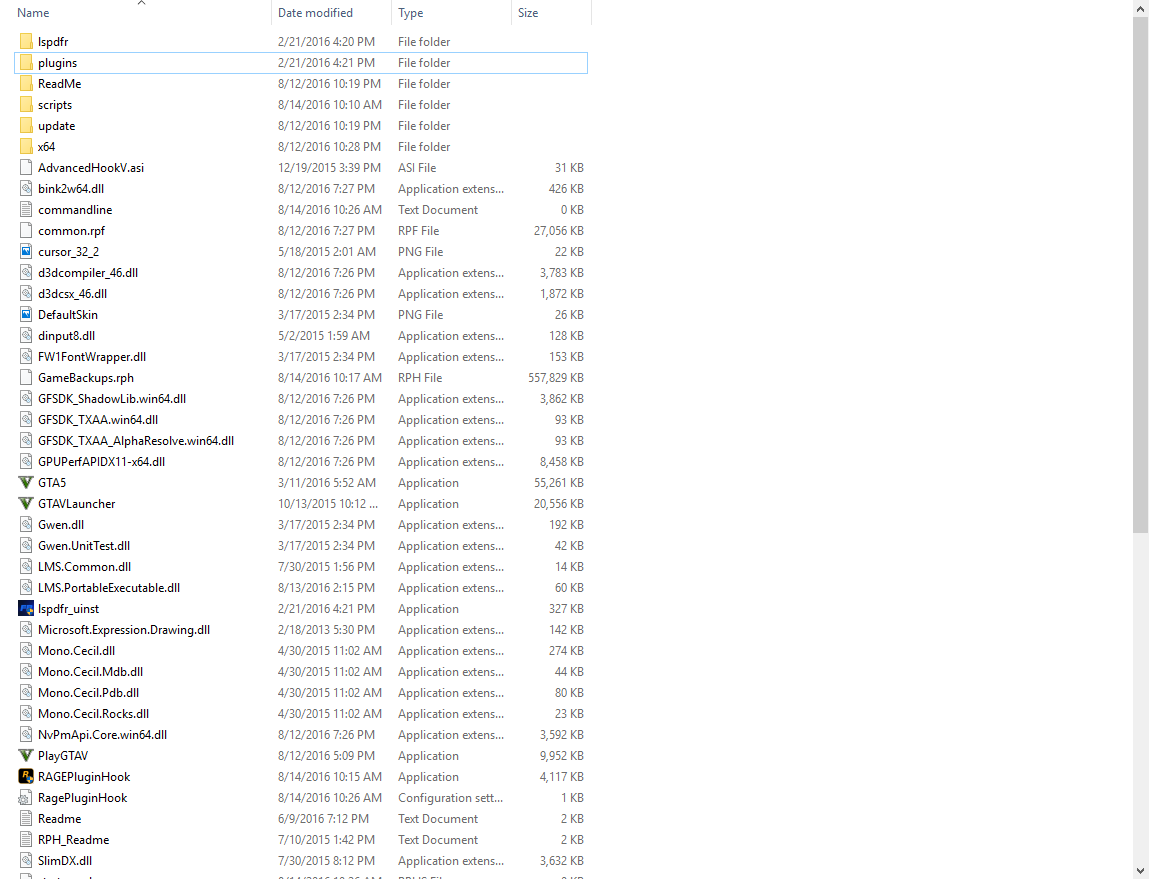
Task: Select the d3dcompiler_46.dll file name
Action: 88,272
